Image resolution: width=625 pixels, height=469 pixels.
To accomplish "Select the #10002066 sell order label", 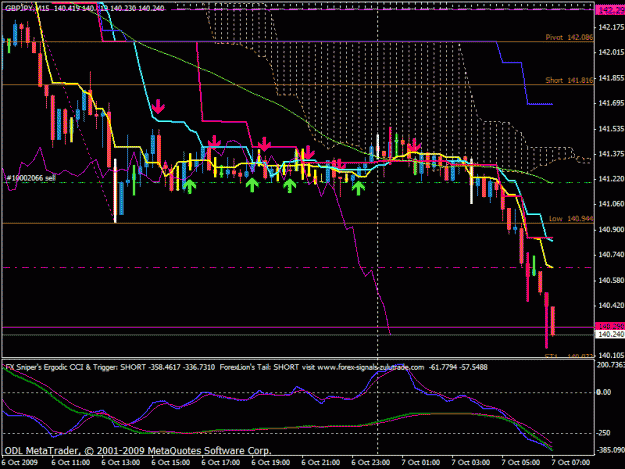I will (31, 178).
